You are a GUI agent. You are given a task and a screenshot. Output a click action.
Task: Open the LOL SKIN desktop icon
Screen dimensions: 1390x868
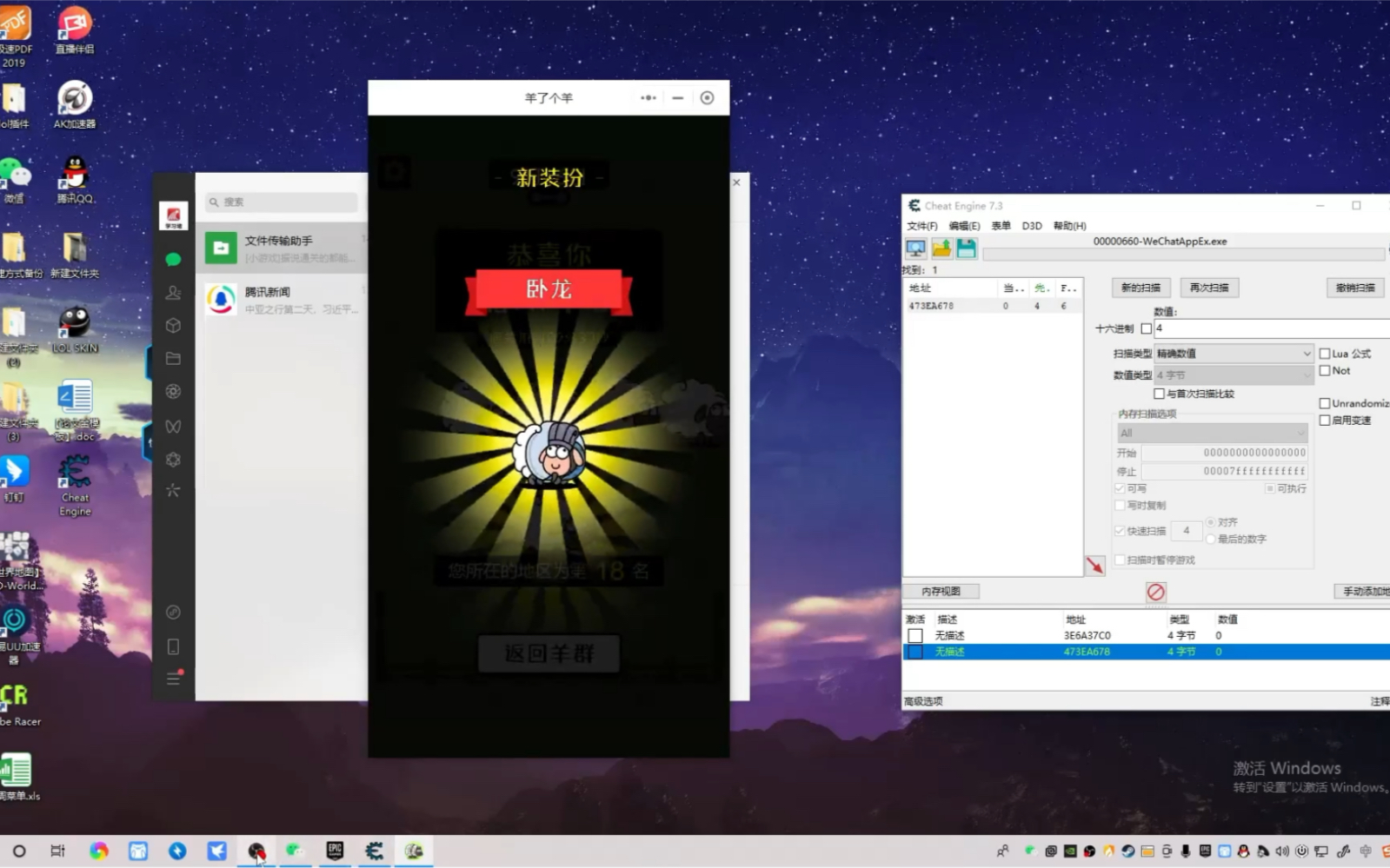pos(75,329)
